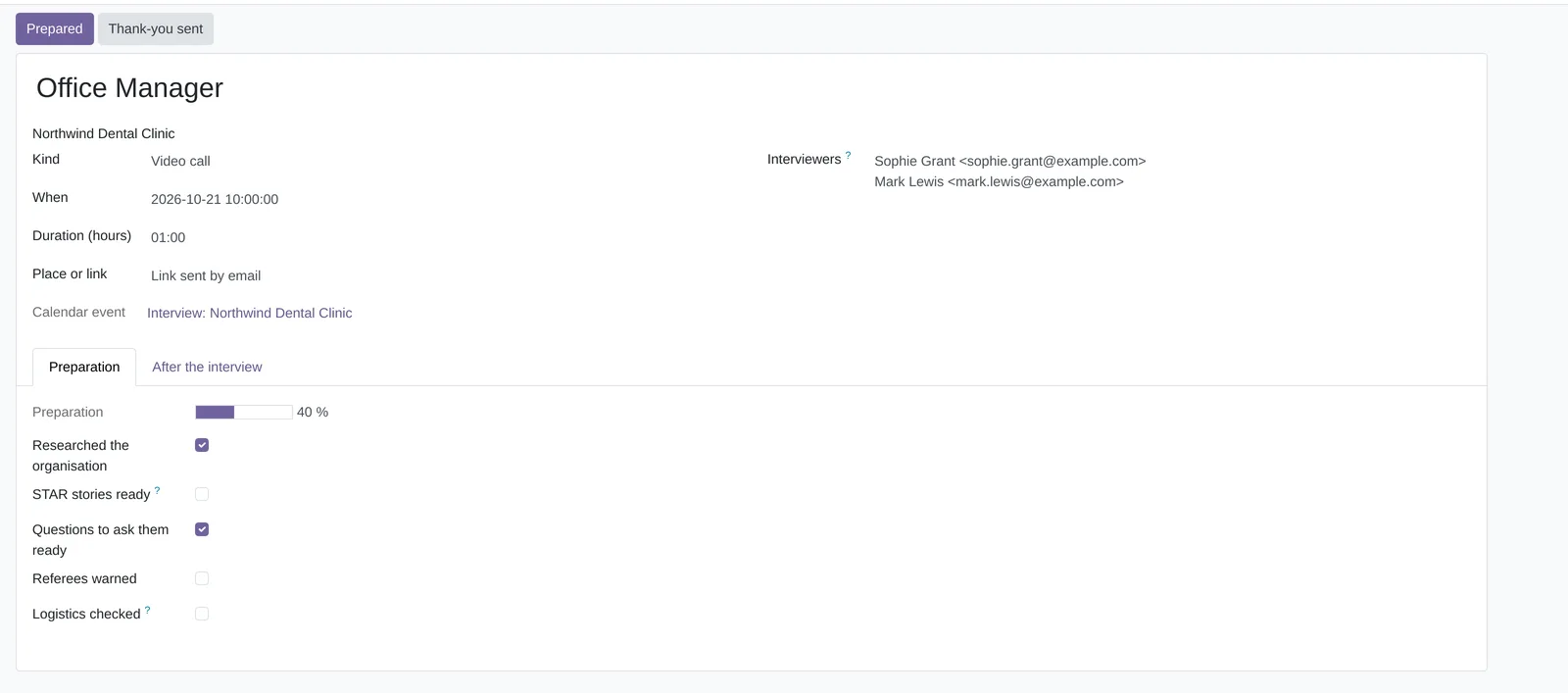Click the Calendar event field label
The height and width of the screenshot is (693, 1568).
(78, 312)
